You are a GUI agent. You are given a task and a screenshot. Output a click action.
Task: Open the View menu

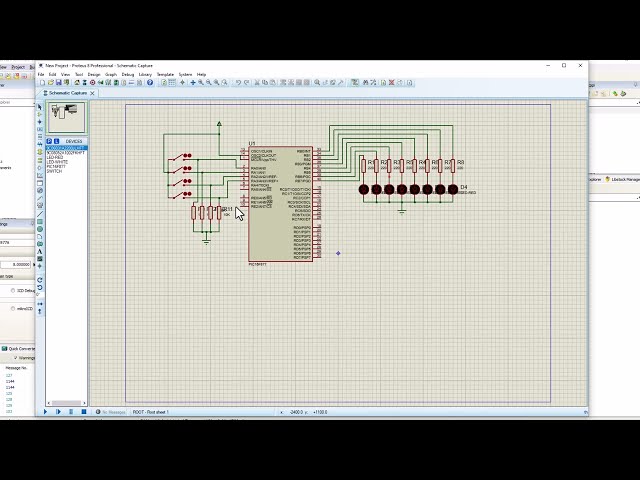[65, 75]
